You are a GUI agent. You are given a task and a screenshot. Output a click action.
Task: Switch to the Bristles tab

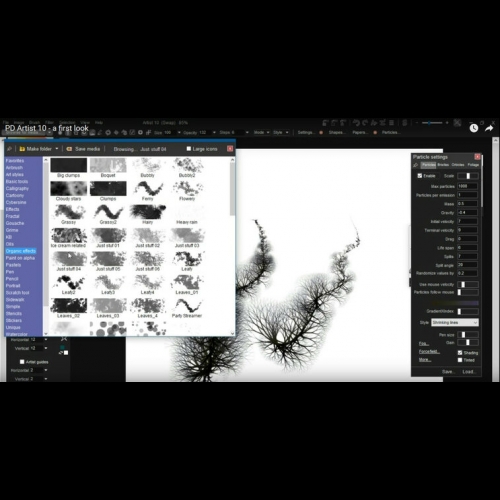tap(443, 165)
